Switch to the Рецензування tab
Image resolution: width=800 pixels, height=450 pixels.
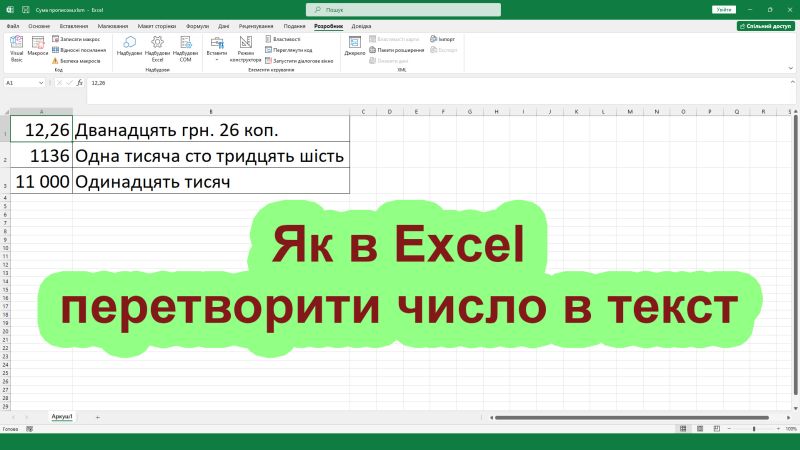coord(256,26)
